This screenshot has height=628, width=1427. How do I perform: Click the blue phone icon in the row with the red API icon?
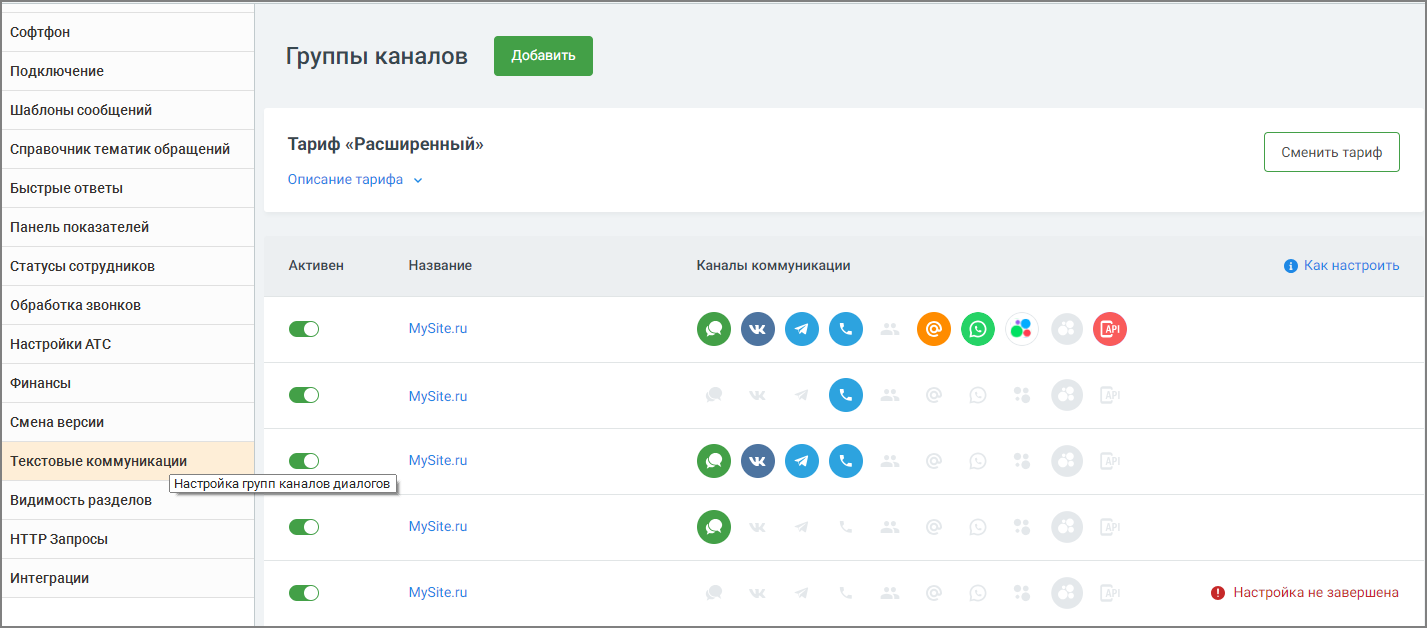(846, 329)
